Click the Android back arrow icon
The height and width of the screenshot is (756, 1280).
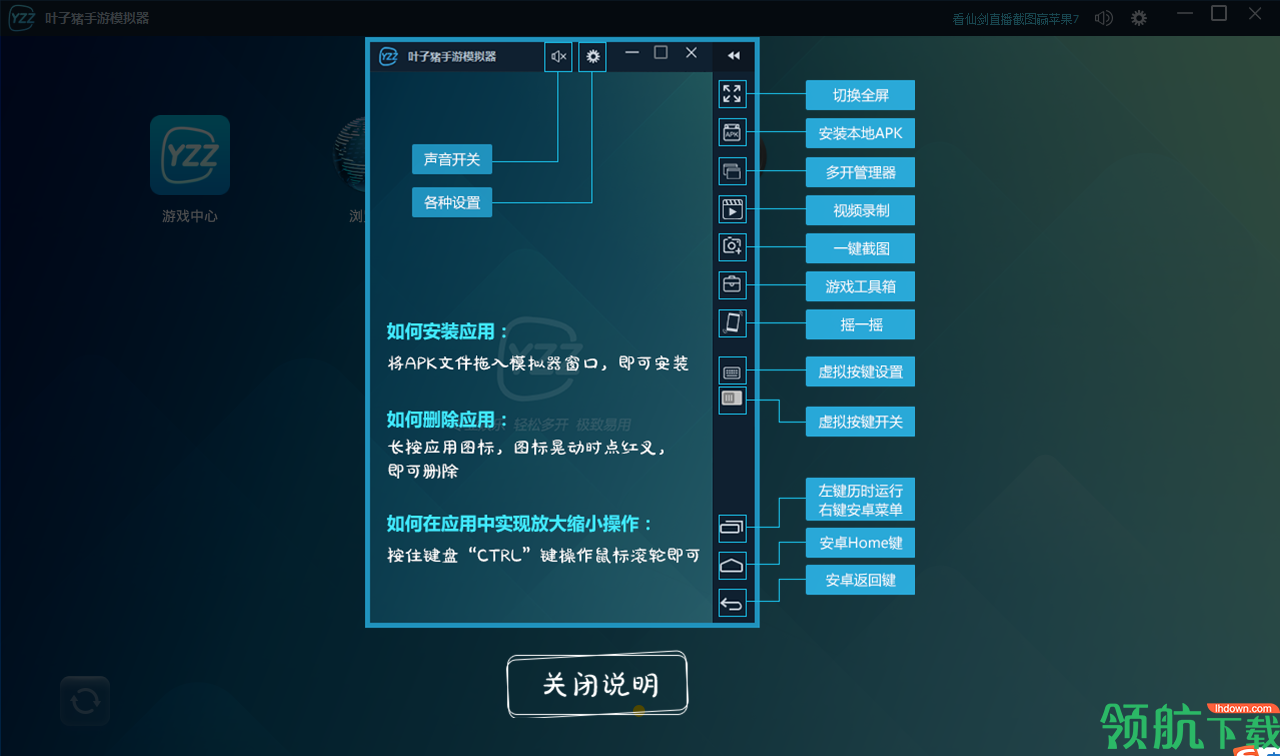732,603
